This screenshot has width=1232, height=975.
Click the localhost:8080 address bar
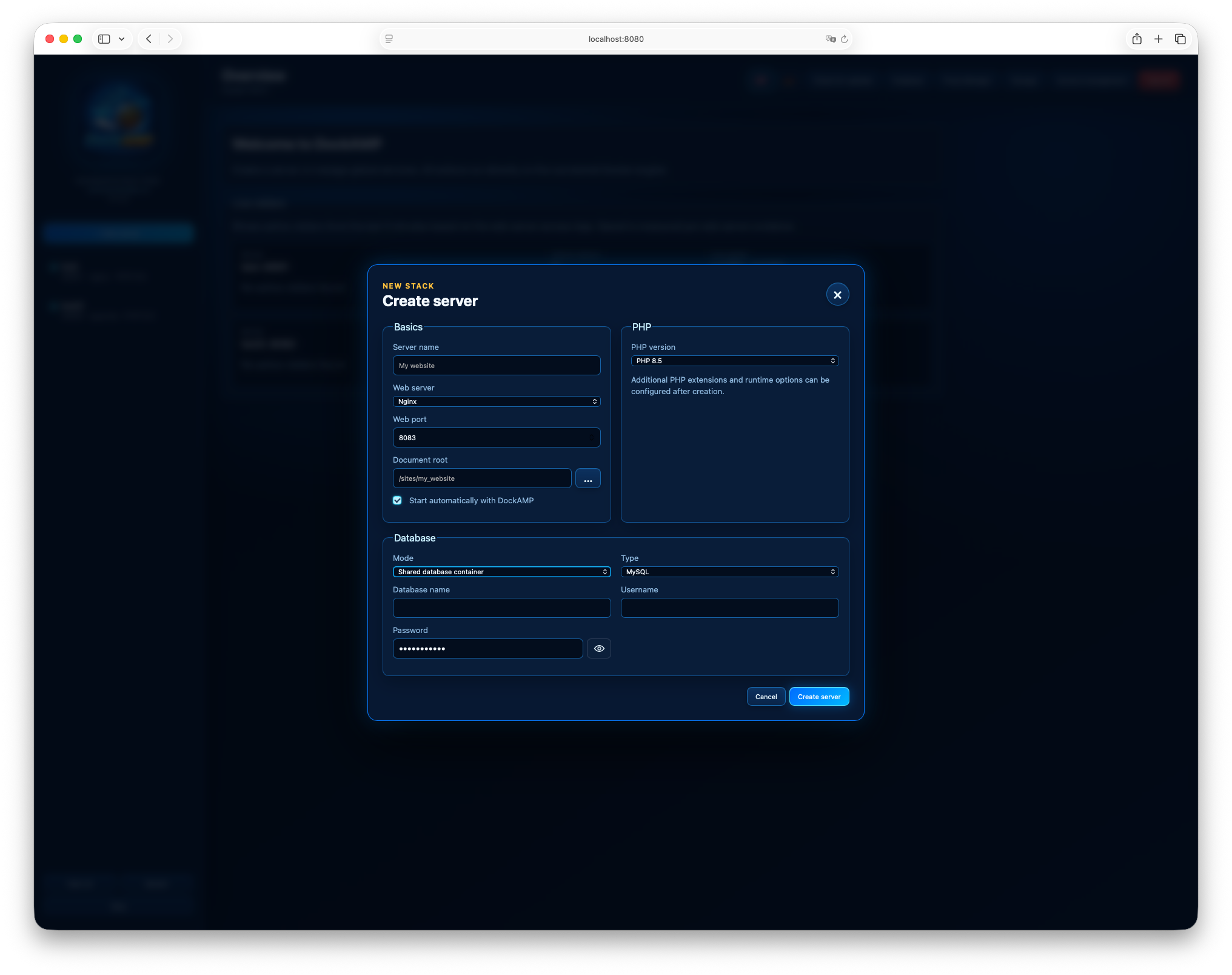(616, 39)
